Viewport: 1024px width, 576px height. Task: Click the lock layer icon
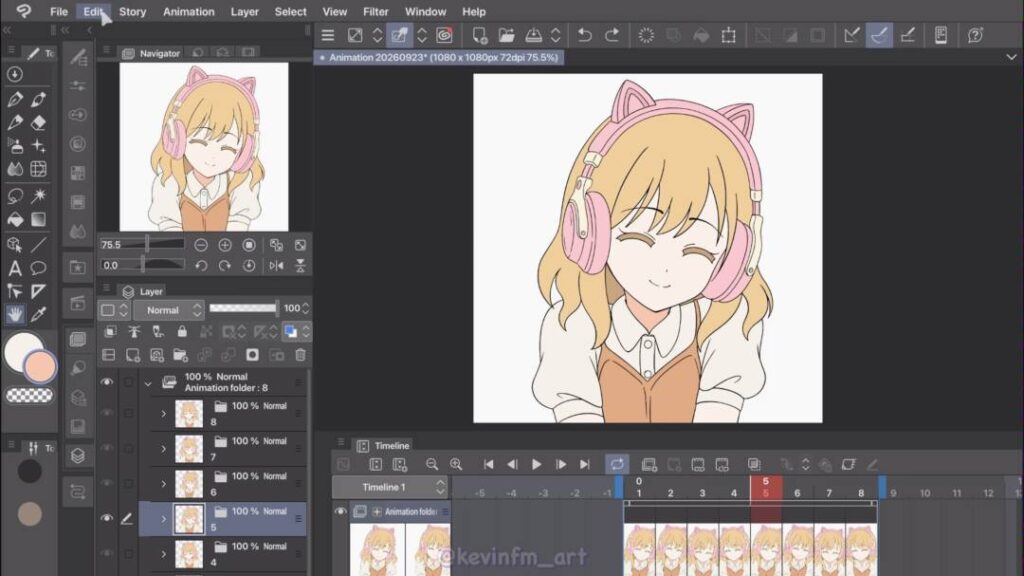tap(182, 332)
